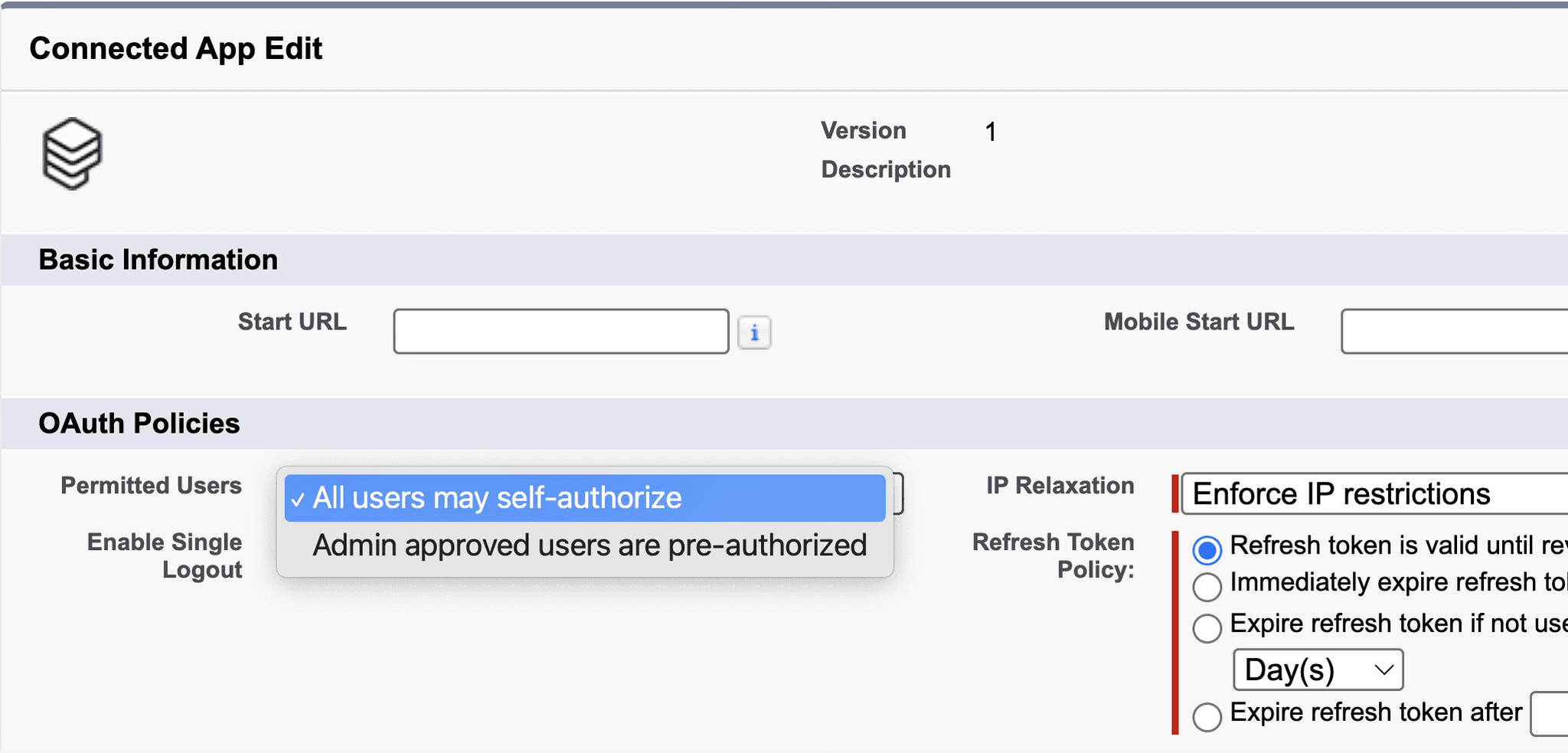Click the Enable Single Logout label
Image resolution: width=1568 pixels, height=753 pixels.
tap(165, 555)
